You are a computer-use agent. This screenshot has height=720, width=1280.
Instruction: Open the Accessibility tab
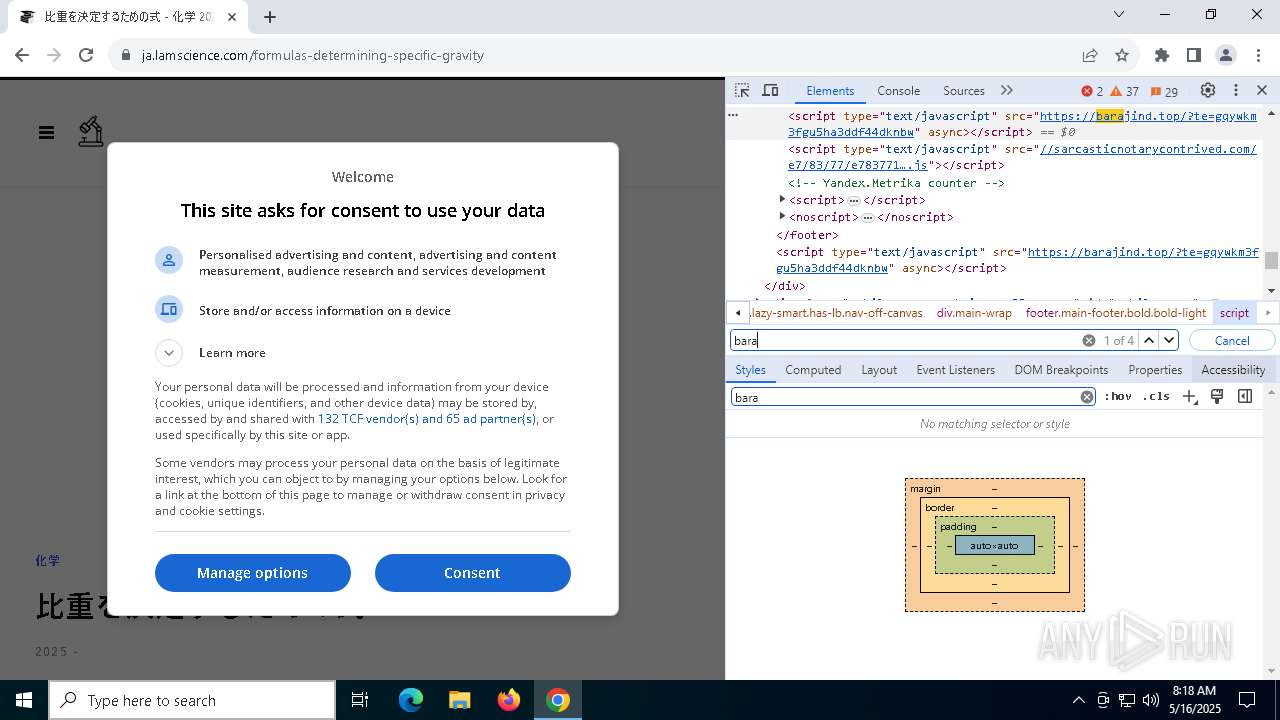(1233, 369)
